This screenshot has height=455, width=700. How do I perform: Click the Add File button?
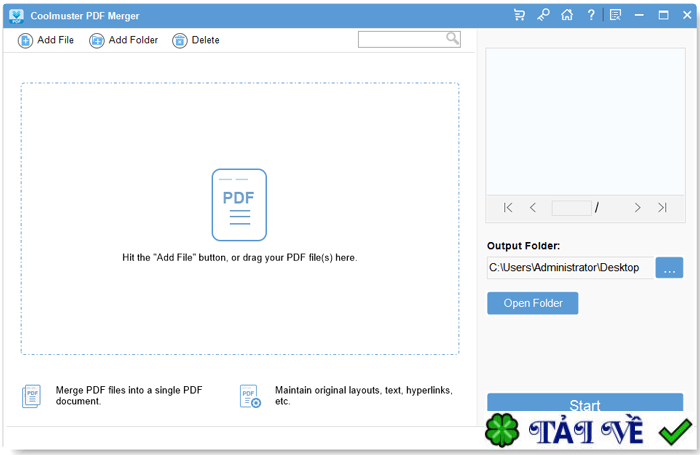click(x=46, y=40)
